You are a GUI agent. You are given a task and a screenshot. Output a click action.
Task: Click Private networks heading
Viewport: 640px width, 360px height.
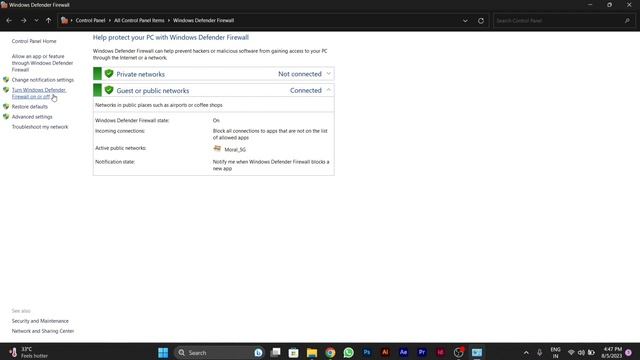pos(140,74)
